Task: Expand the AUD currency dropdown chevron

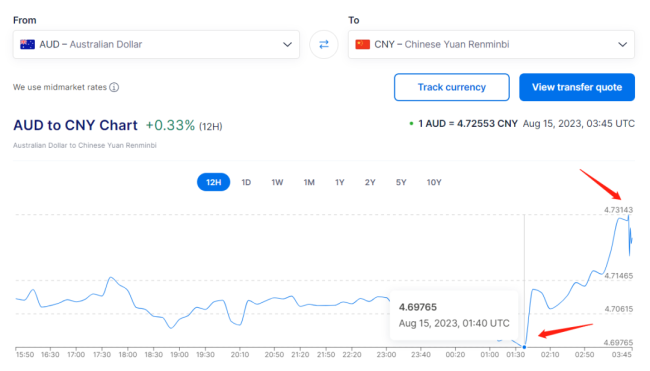Action: point(287,44)
